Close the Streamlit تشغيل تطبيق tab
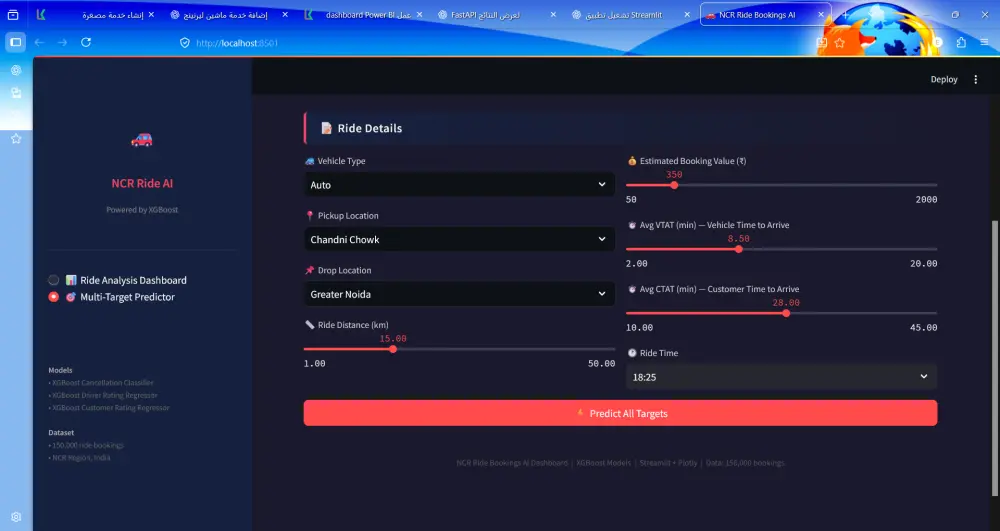This screenshot has height=531, width=1000. [687, 15]
